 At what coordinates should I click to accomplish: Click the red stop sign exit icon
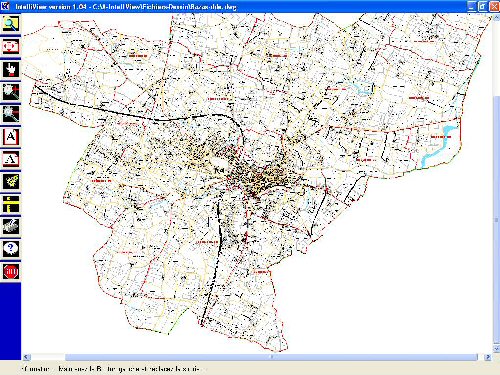coord(11,272)
